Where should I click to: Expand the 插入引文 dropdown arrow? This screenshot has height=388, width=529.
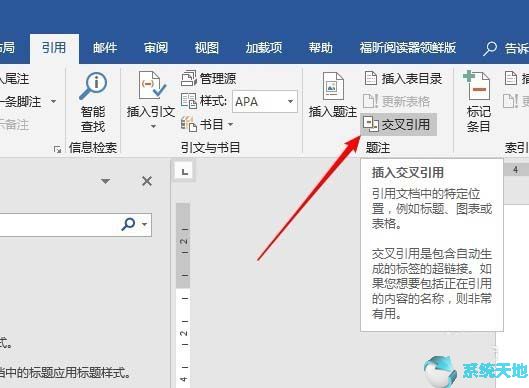coord(153,127)
